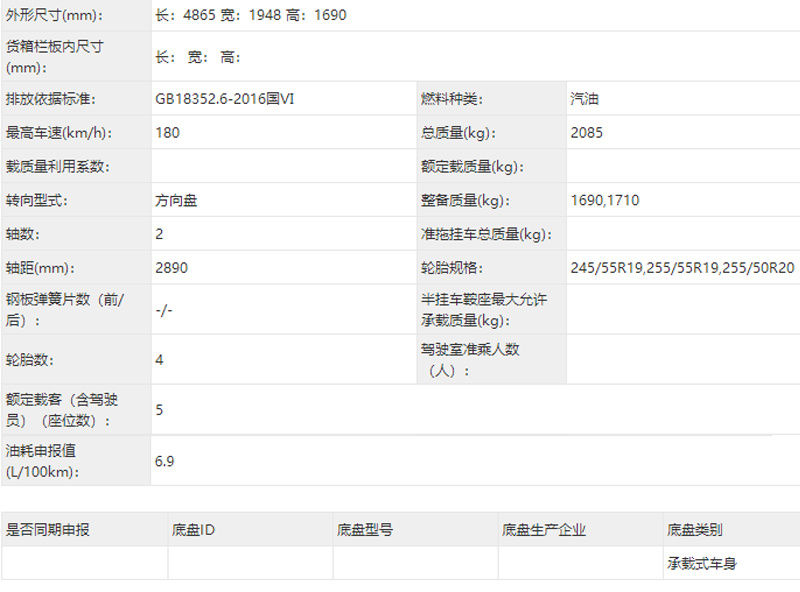Viewport: 800px width, 592px height.
Task: Click the 轴数 label
Action: point(22,234)
